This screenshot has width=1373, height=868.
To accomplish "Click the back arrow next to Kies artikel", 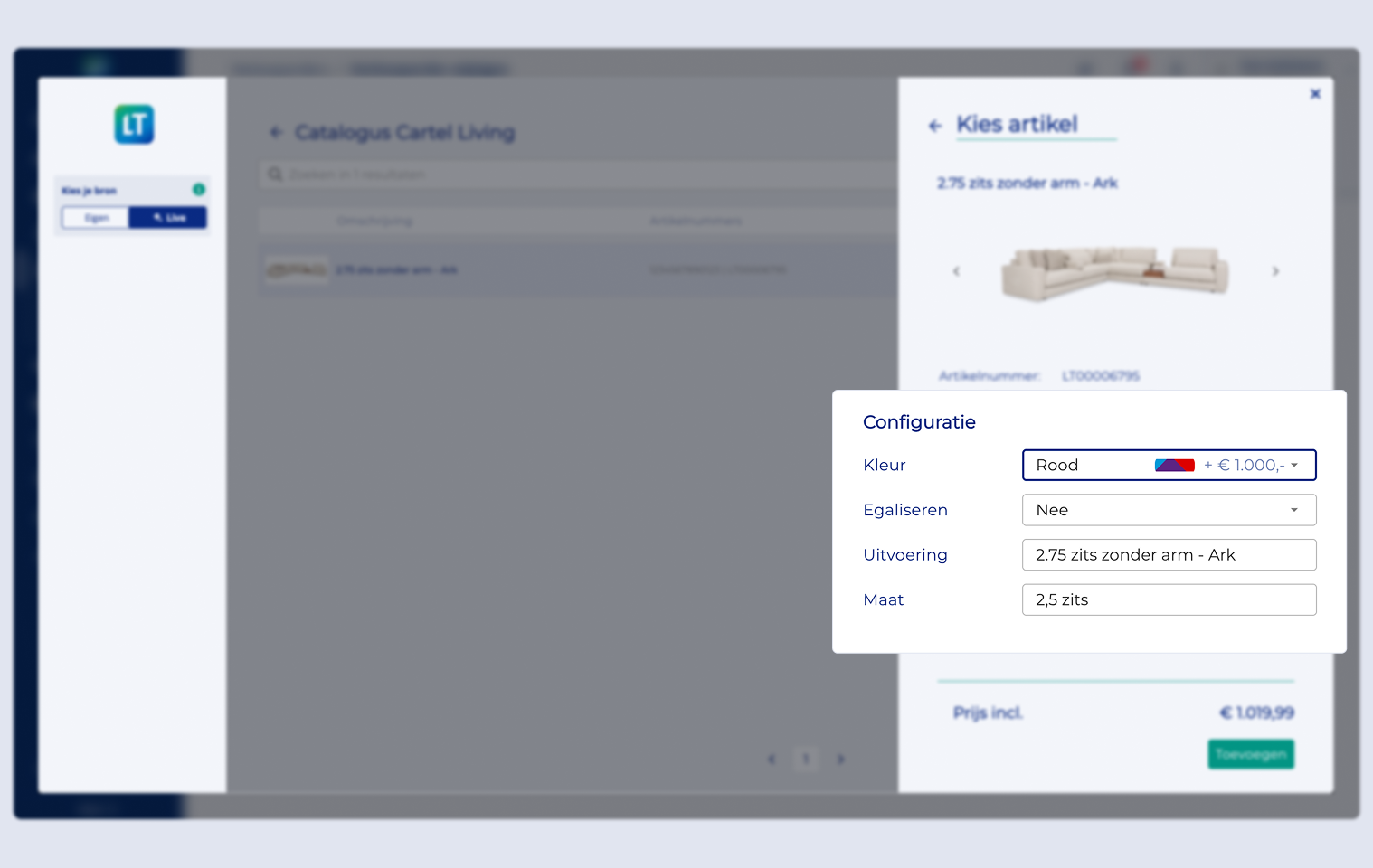I will pyautogui.click(x=935, y=126).
